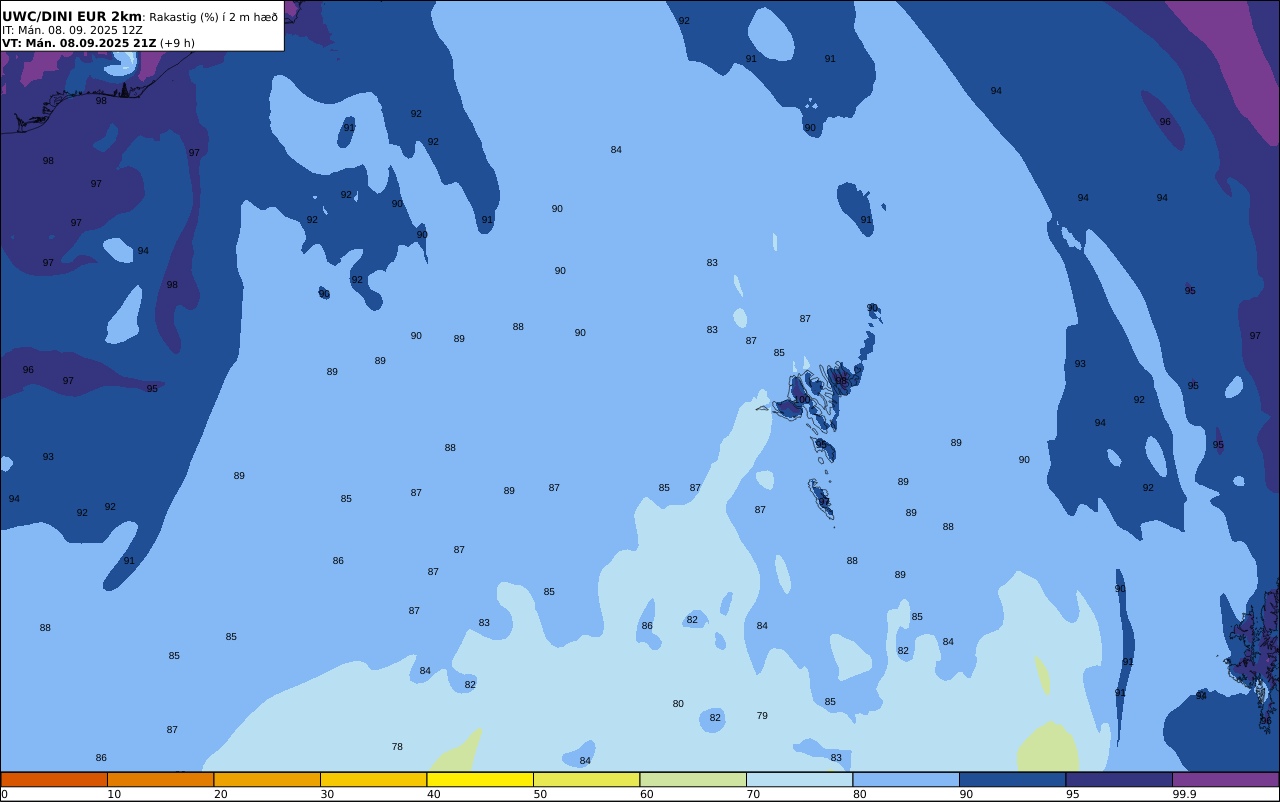Click the '79' humidity value on the map
Image resolution: width=1280 pixels, height=802 pixels.
762,716
